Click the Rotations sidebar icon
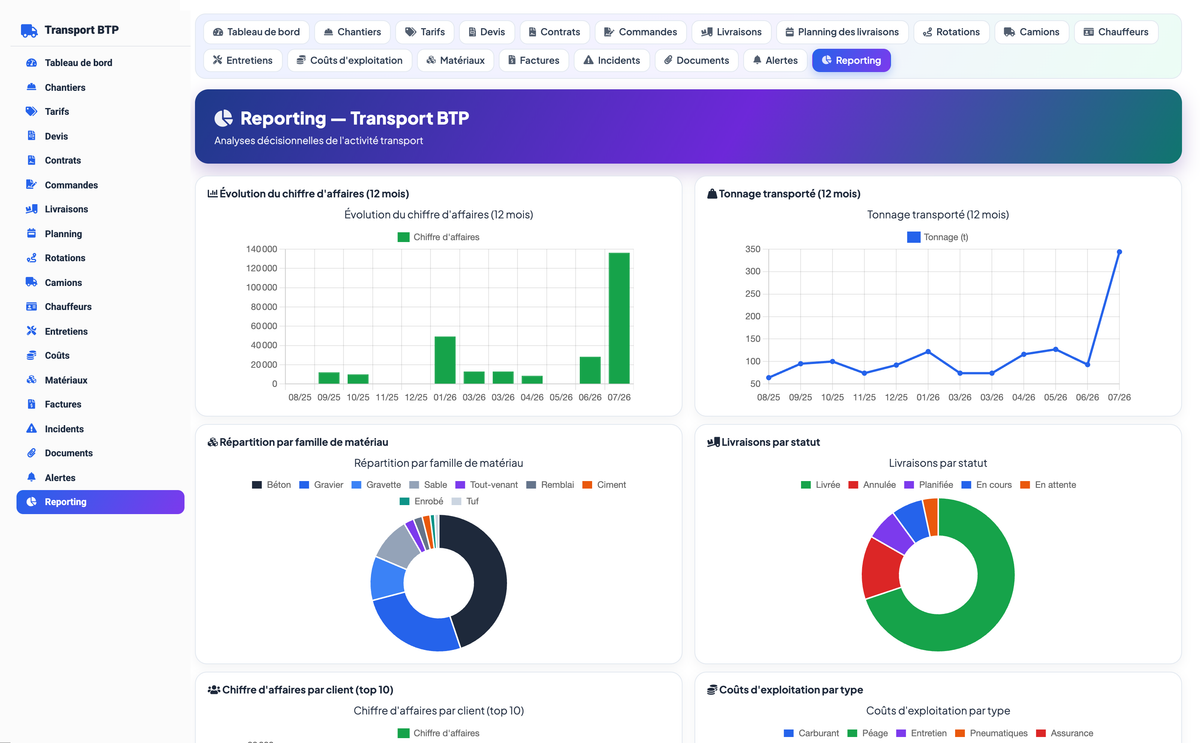The width and height of the screenshot is (1200, 743). click(x=31, y=258)
